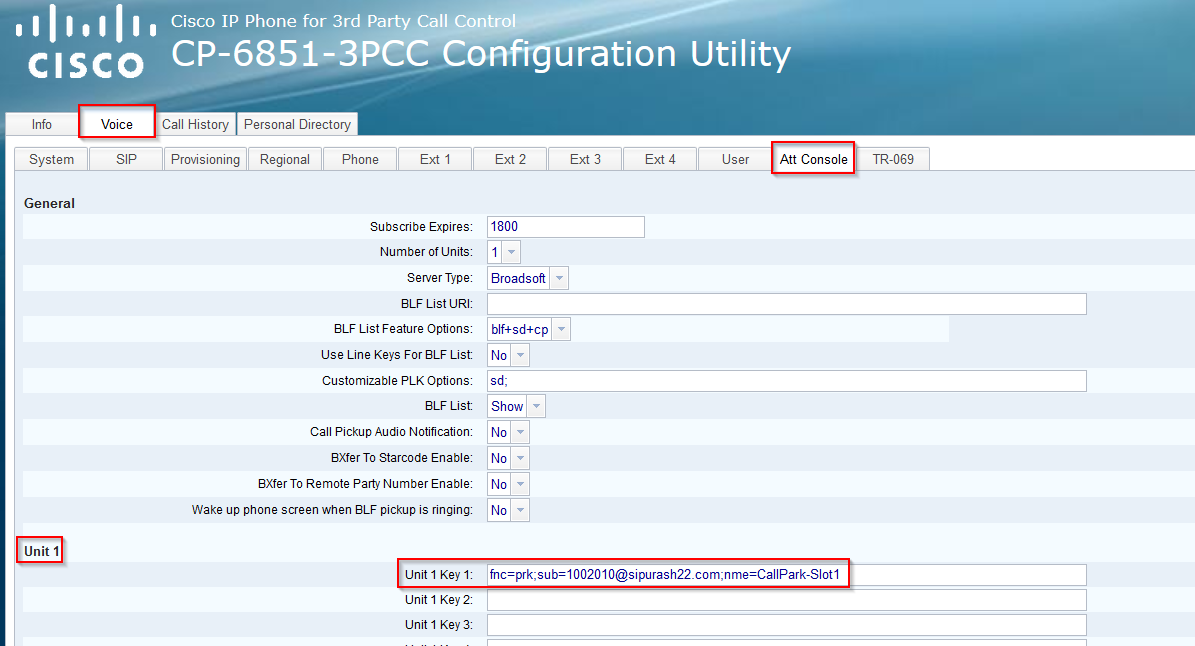This screenshot has width=1195, height=646.
Task: Open the BLF List show/hide selector
Action: tap(536, 406)
